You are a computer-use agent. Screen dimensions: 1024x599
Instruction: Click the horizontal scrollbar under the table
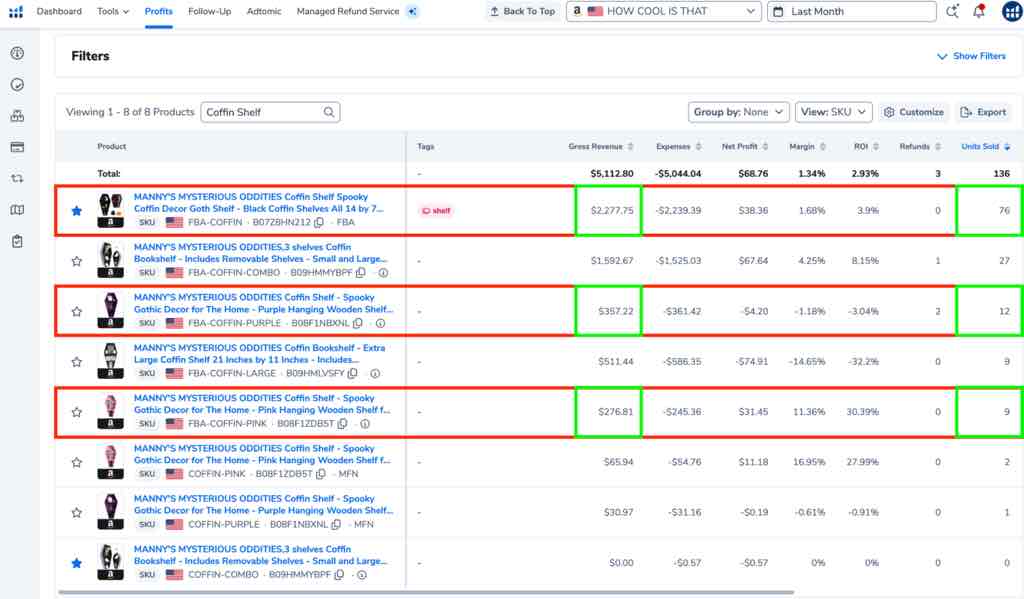click(426, 592)
